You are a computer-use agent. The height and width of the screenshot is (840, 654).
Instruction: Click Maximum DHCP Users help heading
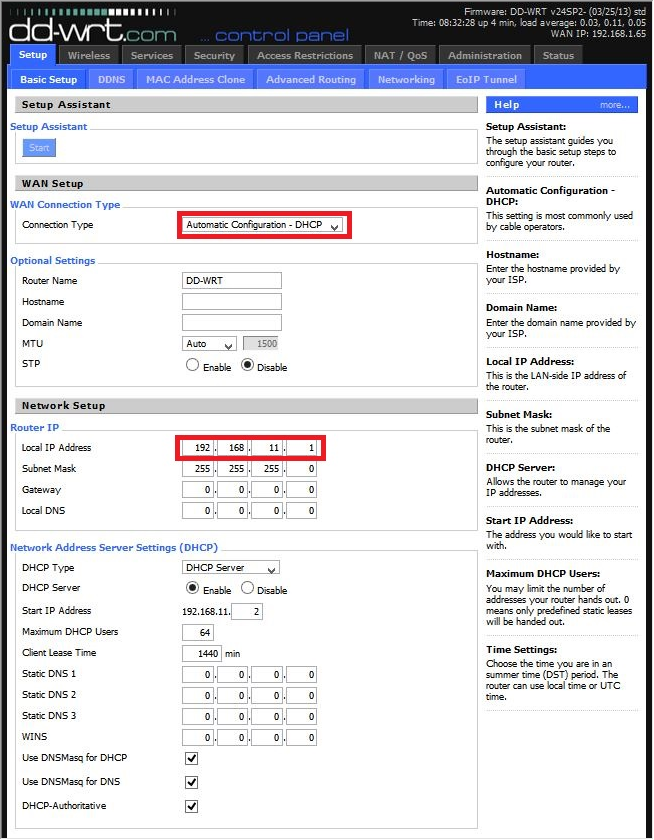click(x=543, y=573)
